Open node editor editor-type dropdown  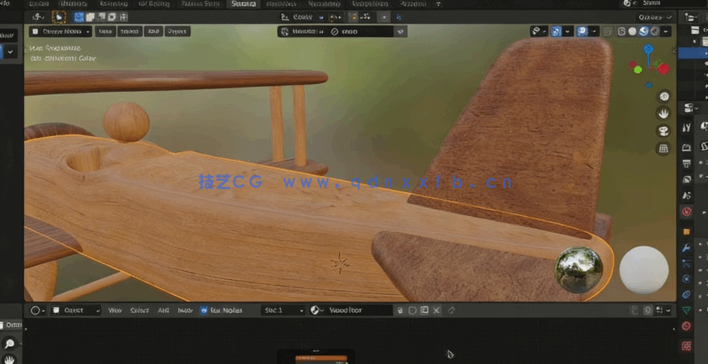click(x=37, y=310)
